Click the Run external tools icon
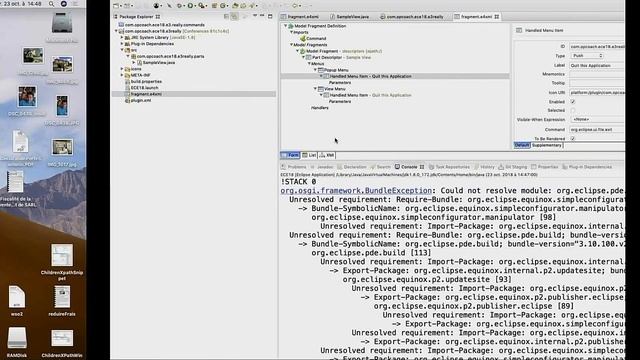 201,6
